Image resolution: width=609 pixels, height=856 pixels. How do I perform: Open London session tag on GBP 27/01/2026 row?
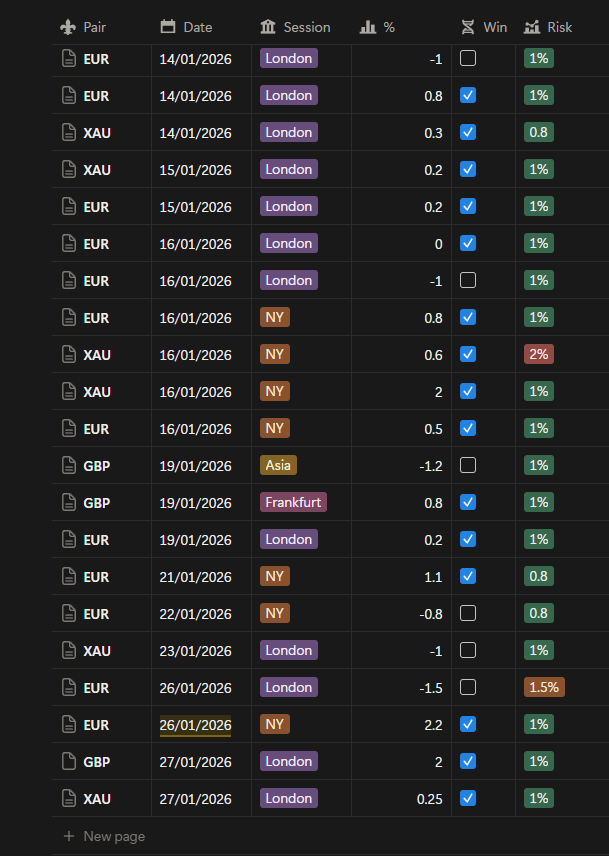click(x=289, y=761)
